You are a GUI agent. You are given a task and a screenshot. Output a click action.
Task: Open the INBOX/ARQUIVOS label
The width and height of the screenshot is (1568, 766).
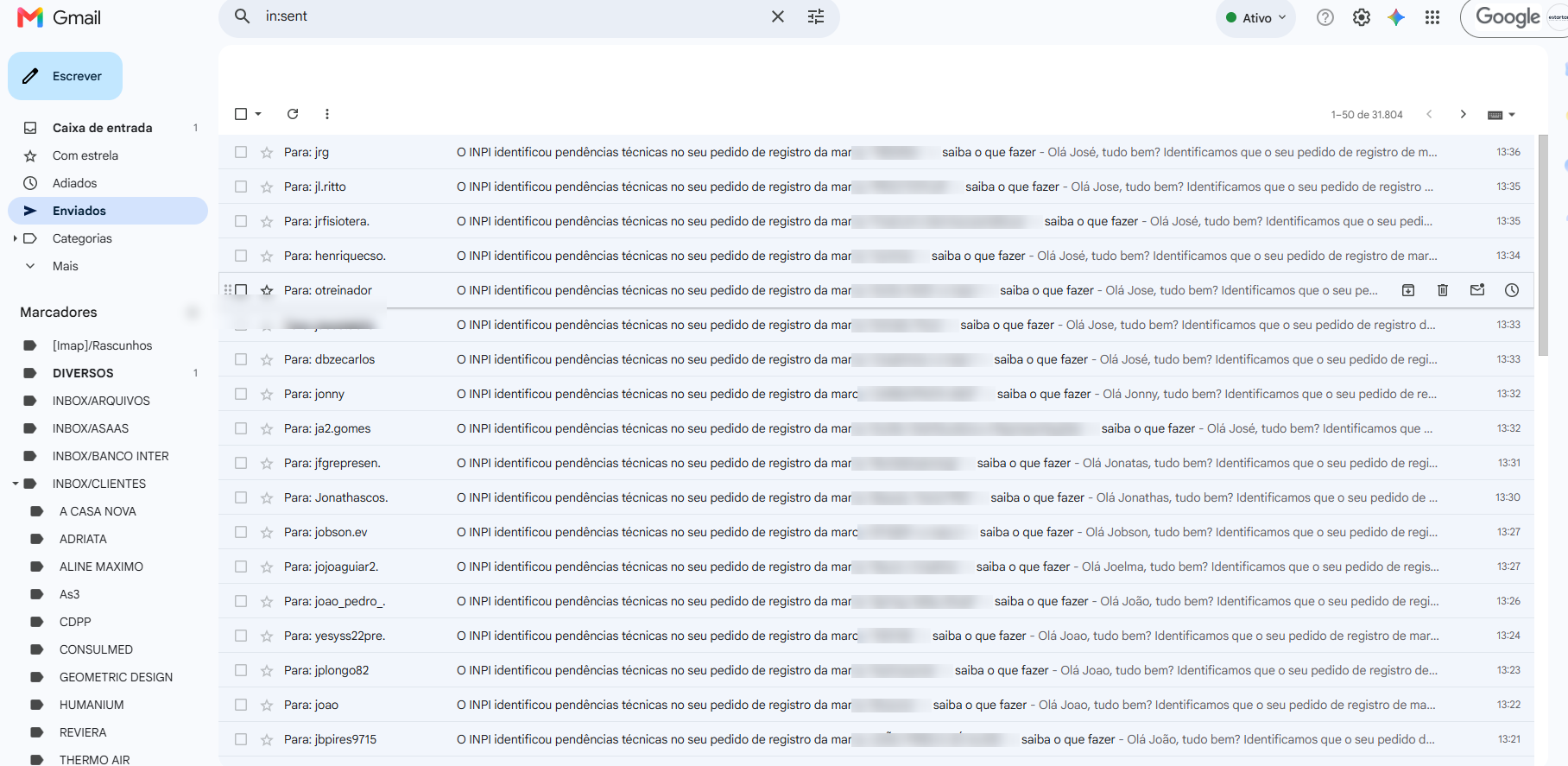click(101, 401)
